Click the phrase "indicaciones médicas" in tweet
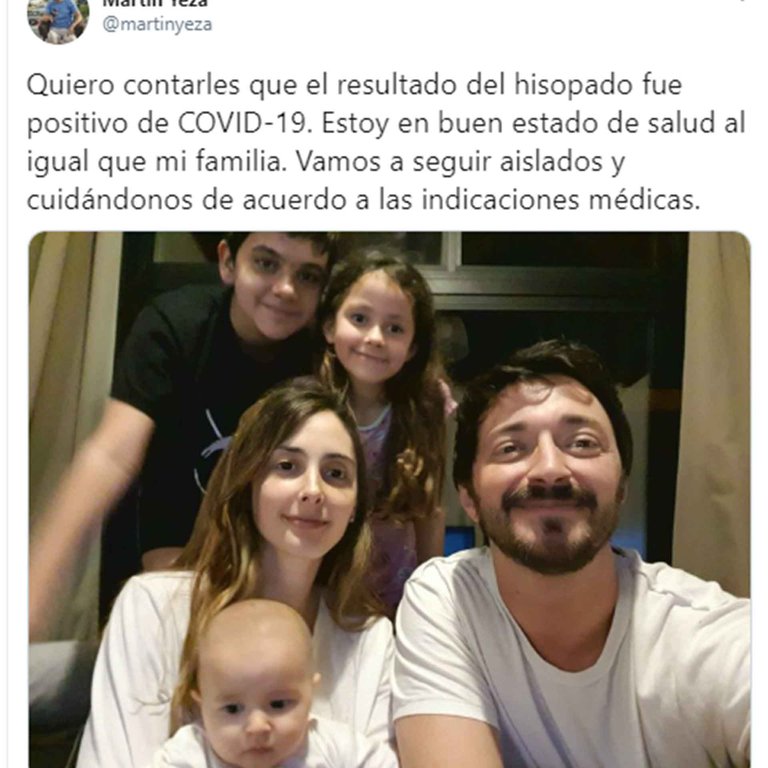The width and height of the screenshot is (768, 768). point(561,200)
